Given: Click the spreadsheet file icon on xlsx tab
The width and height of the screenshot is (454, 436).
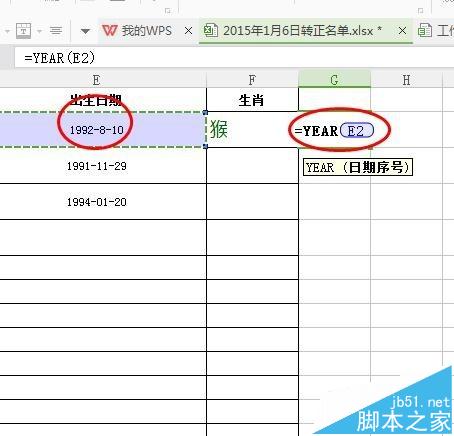Looking at the screenshot, I should 211,31.
